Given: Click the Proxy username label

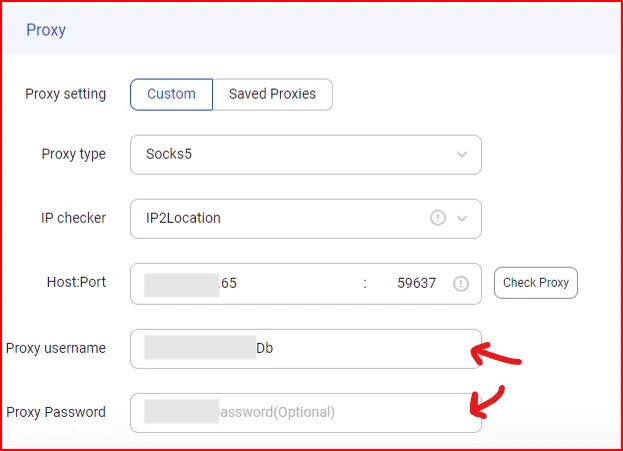Looking at the screenshot, I should point(56,348).
